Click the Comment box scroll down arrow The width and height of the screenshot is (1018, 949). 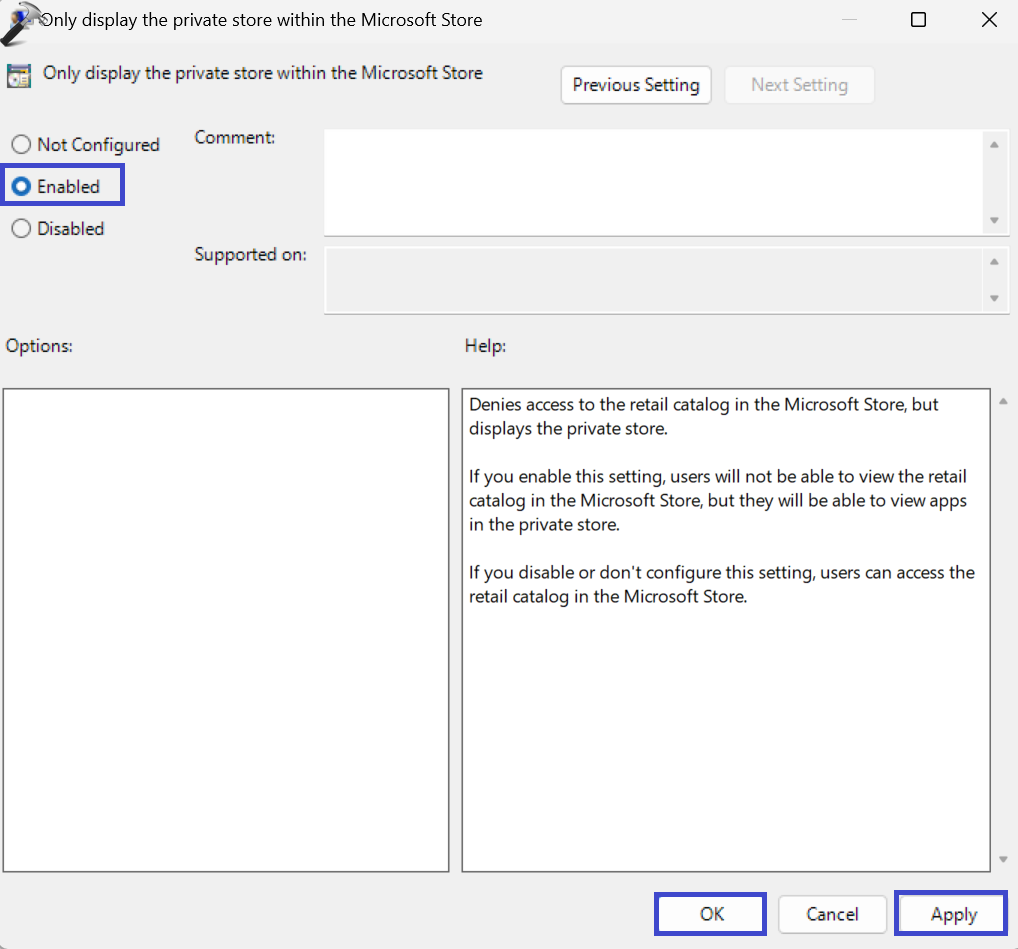point(993,220)
